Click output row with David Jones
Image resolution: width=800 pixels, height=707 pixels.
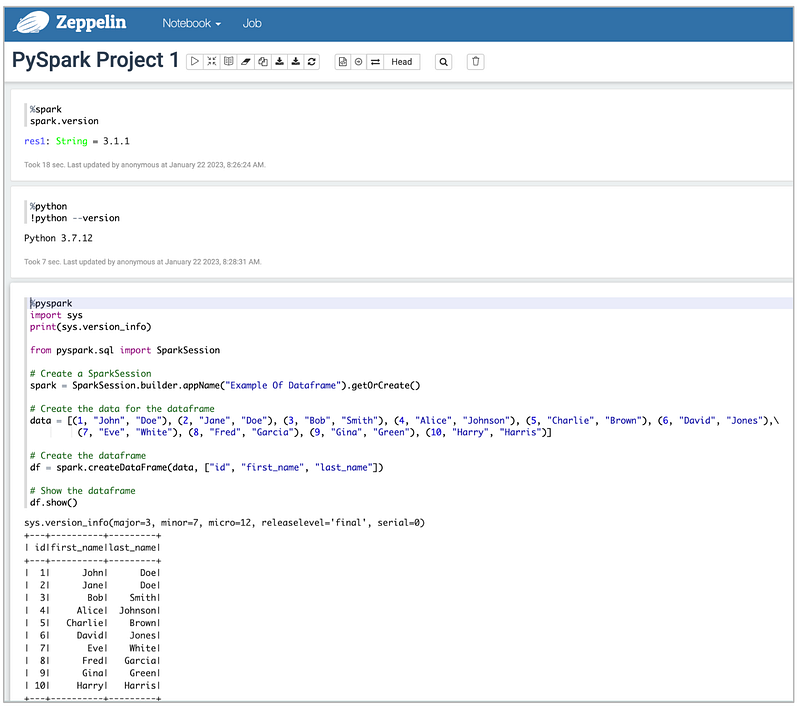[x=92, y=635]
